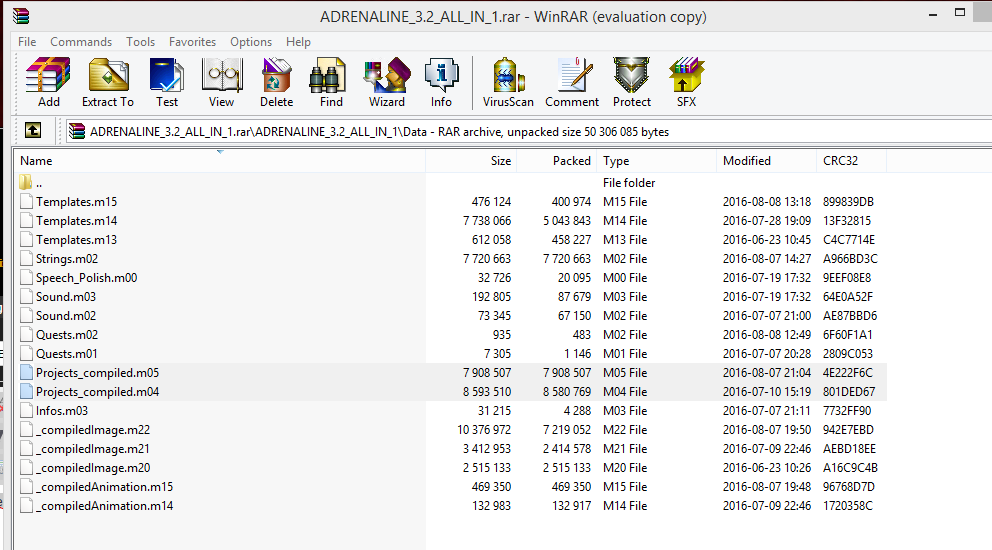Sort by the Modified column header
The width and height of the screenshot is (992, 550).
[767, 161]
